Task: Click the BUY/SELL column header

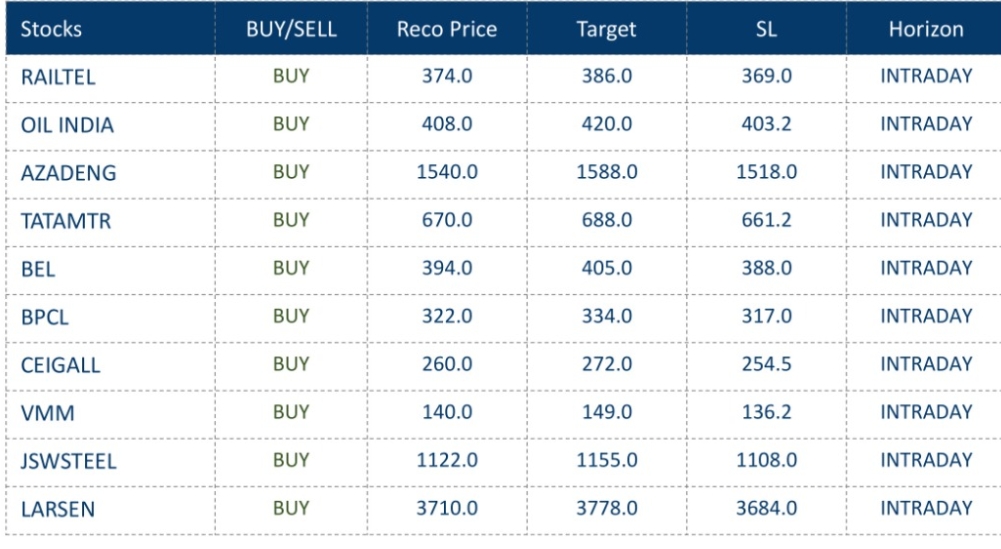Action: click(x=291, y=30)
